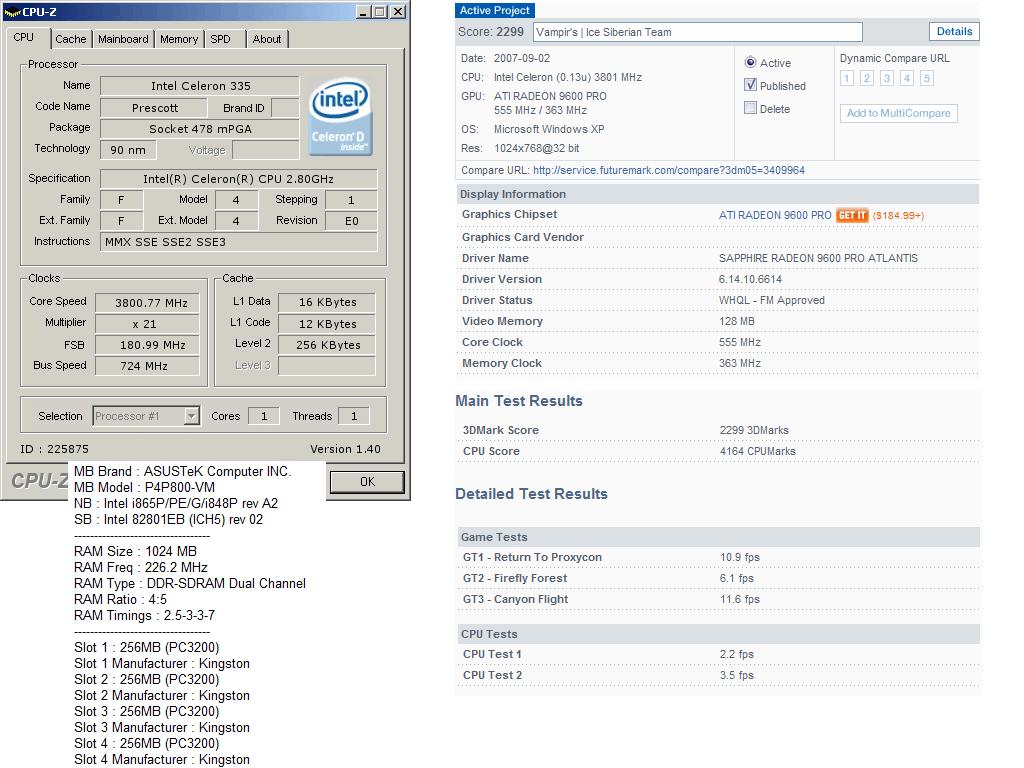The image size is (1024, 768).
Task: Click the Driver Version value 6.14.10.6614
Action: tap(750, 280)
